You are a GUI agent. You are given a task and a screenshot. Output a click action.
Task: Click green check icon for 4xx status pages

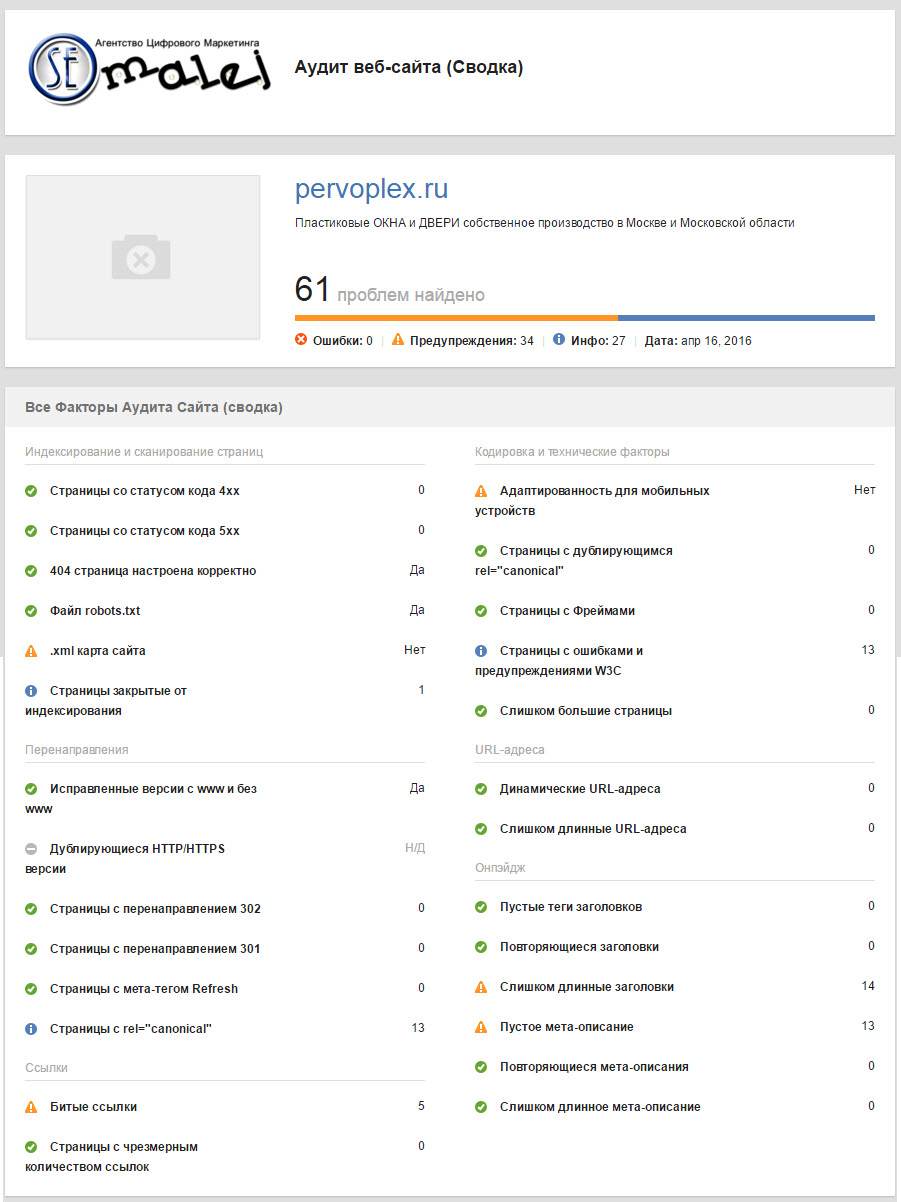tap(31, 491)
